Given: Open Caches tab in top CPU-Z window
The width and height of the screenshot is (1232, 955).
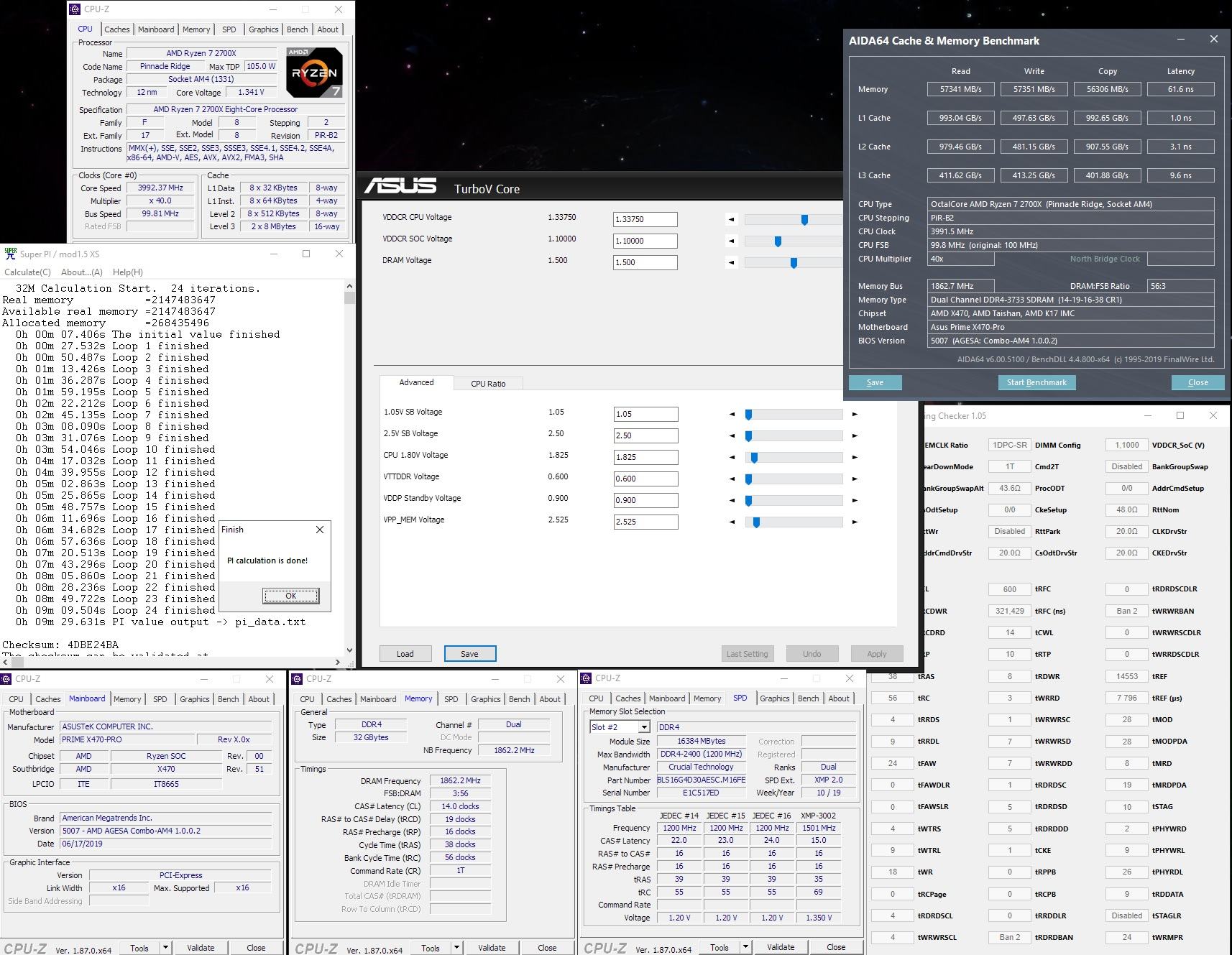Looking at the screenshot, I should pyautogui.click(x=116, y=29).
